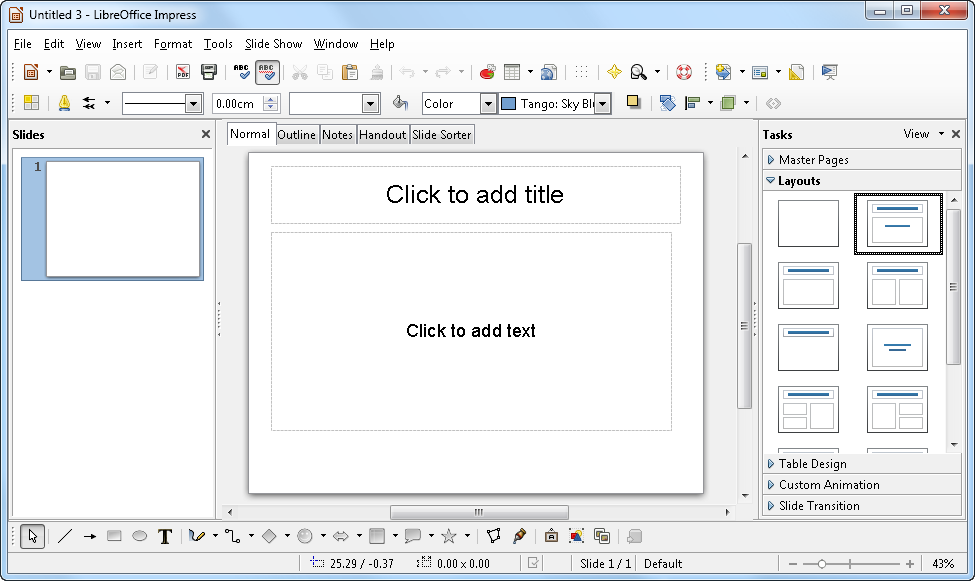Toggle Points edit mode
The width and height of the screenshot is (975, 581).
click(494, 536)
